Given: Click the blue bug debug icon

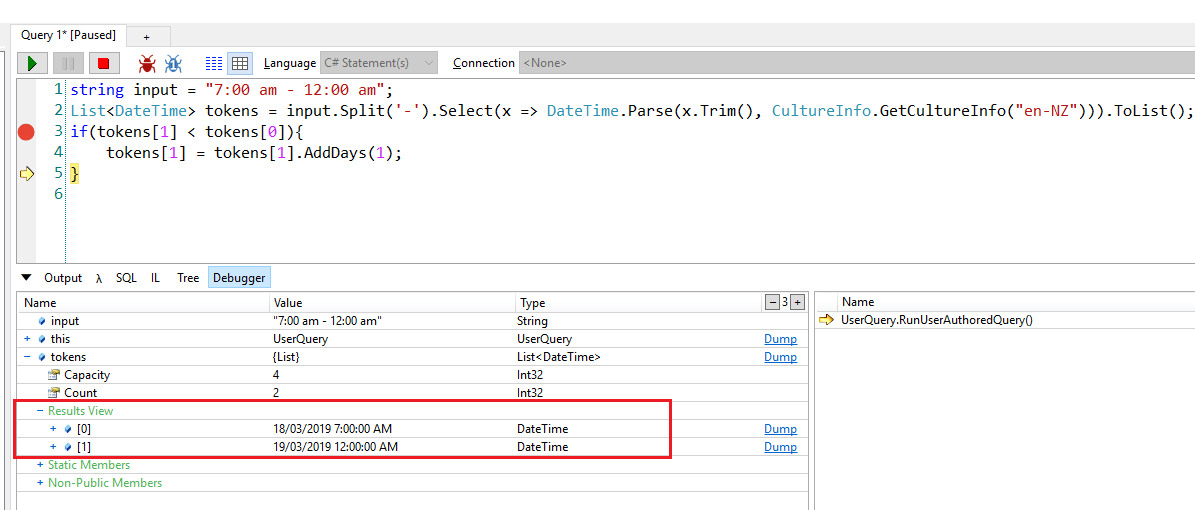Looking at the screenshot, I should click(x=173, y=63).
